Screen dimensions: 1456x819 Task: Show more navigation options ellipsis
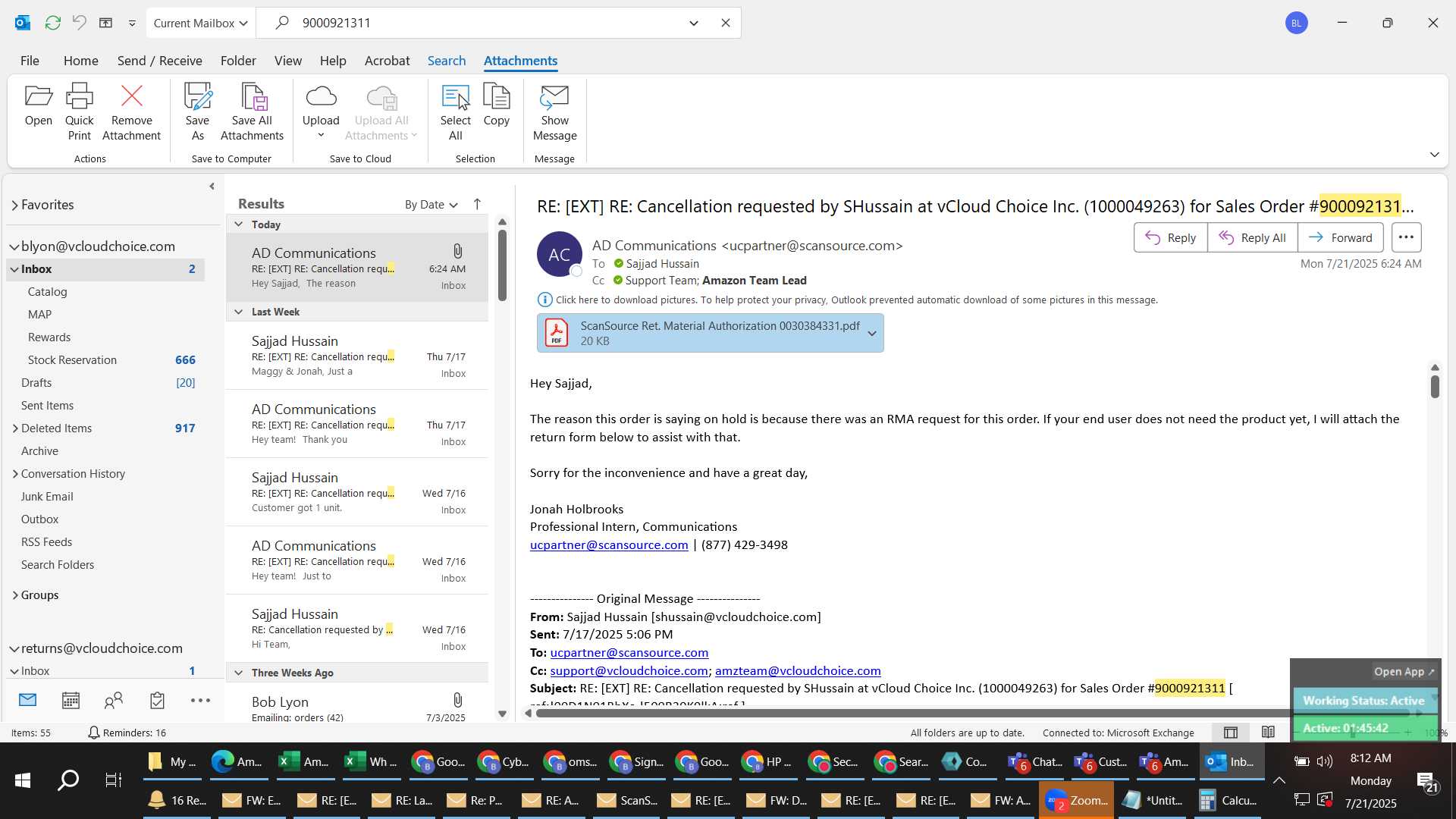click(x=200, y=700)
